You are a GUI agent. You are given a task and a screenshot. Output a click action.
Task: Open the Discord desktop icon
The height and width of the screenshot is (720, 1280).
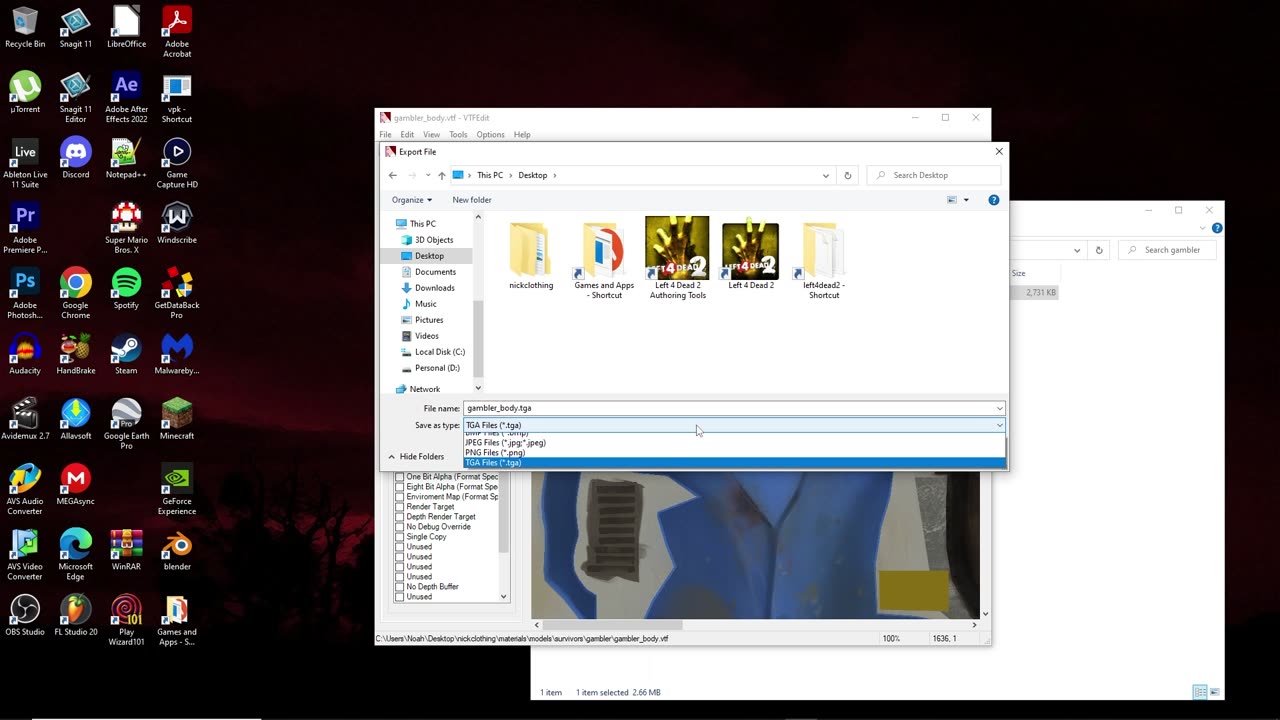pos(76,158)
